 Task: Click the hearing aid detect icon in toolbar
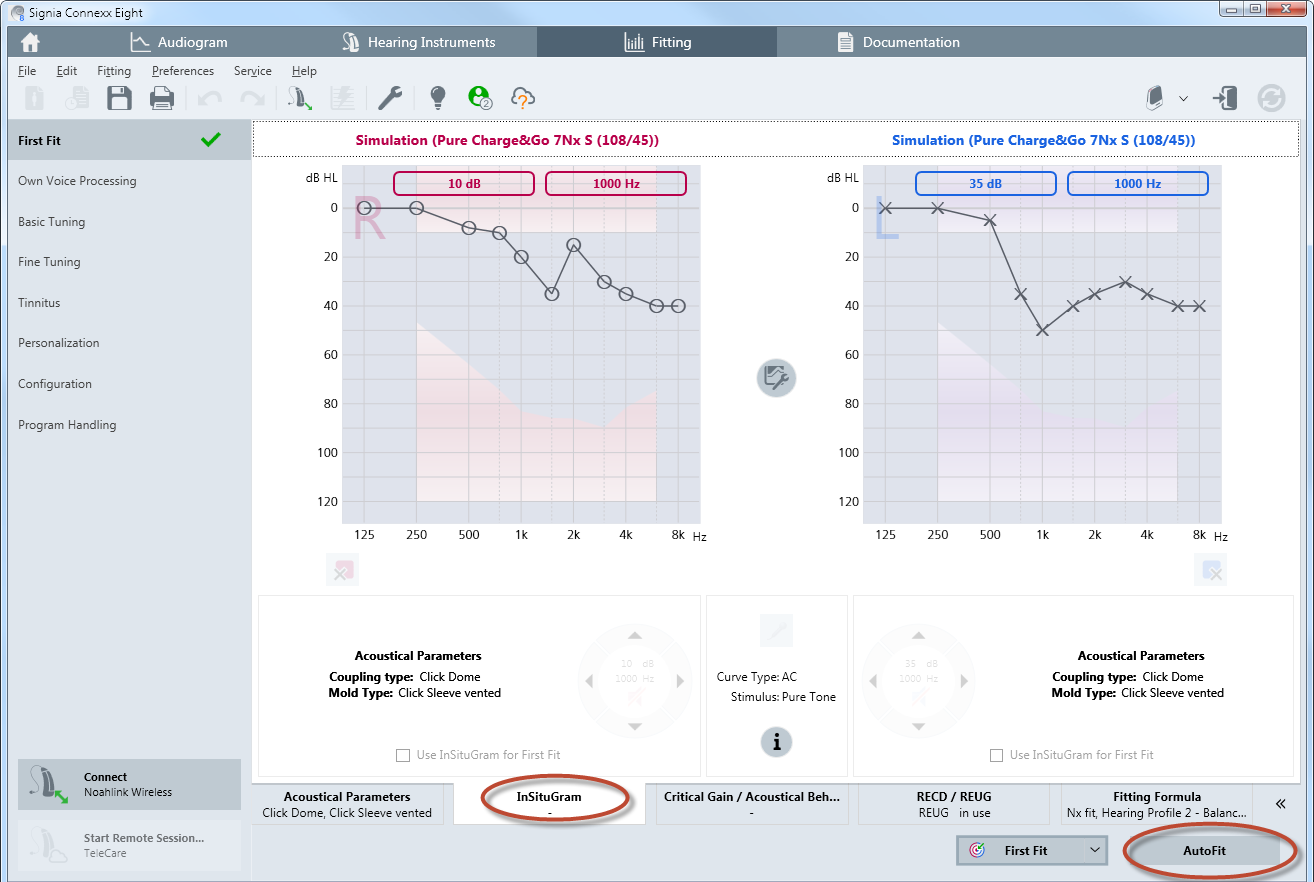coord(300,98)
